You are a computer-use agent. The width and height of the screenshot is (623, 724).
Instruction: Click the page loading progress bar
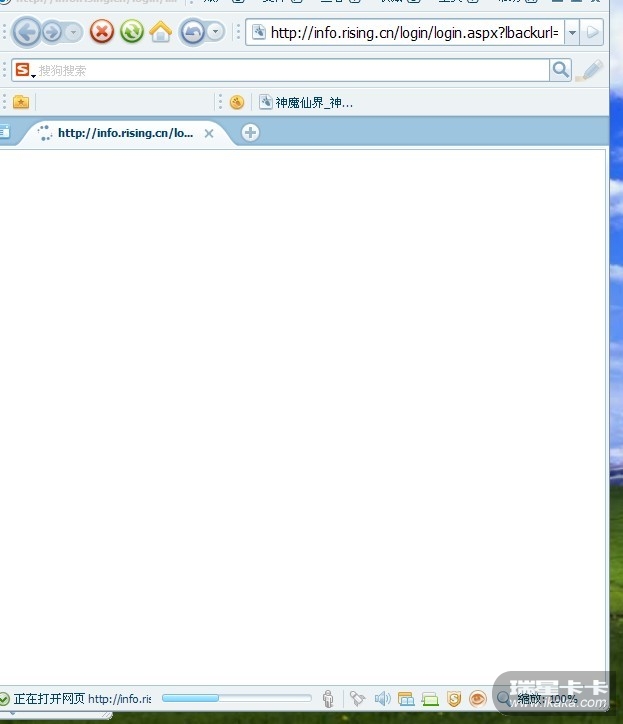tap(236, 698)
